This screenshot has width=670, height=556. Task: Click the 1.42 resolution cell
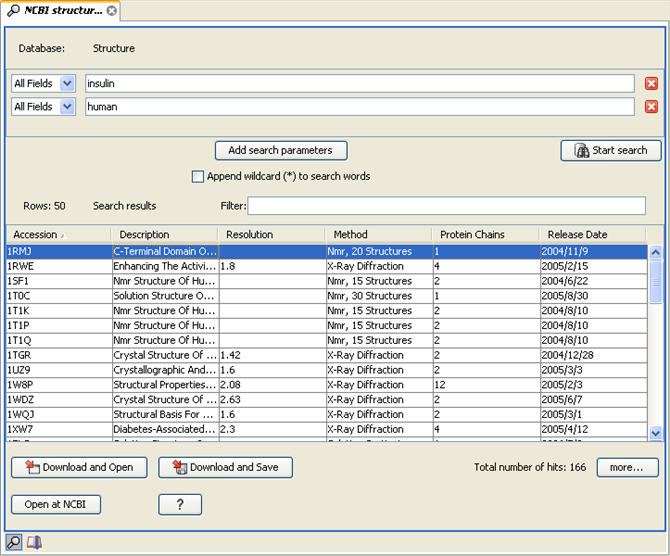[273, 355]
